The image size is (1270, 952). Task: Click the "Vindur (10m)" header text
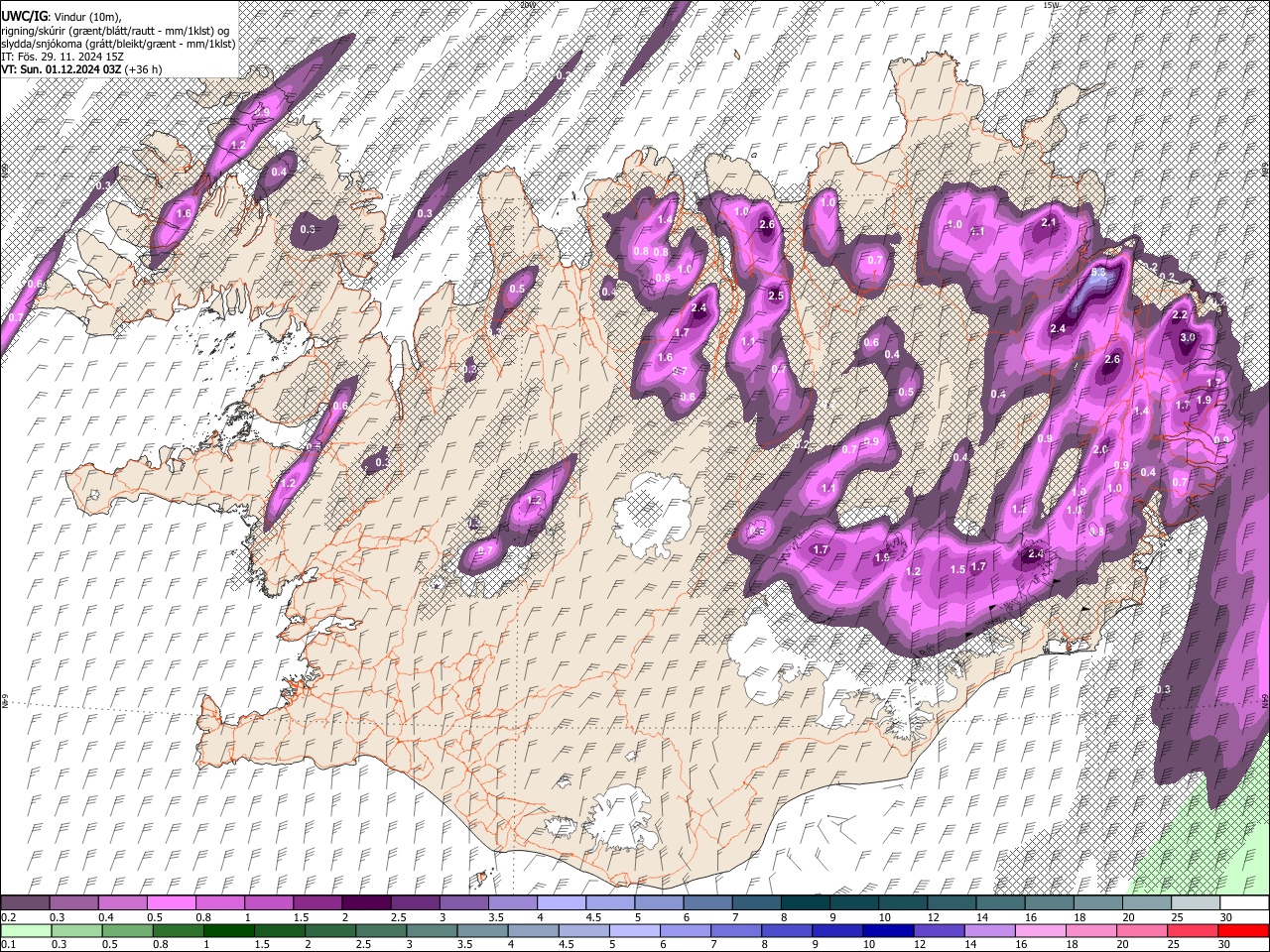pyautogui.click(x=86, y=17)
